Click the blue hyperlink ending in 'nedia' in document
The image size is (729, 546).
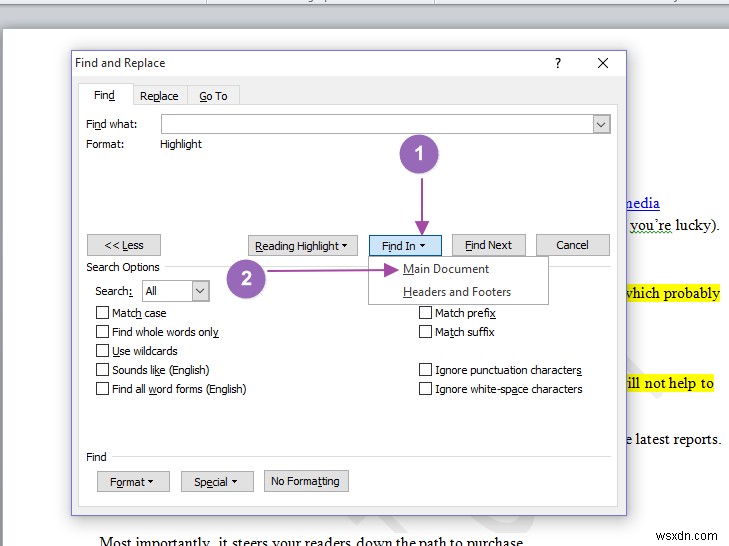click(x=643, y=203)
